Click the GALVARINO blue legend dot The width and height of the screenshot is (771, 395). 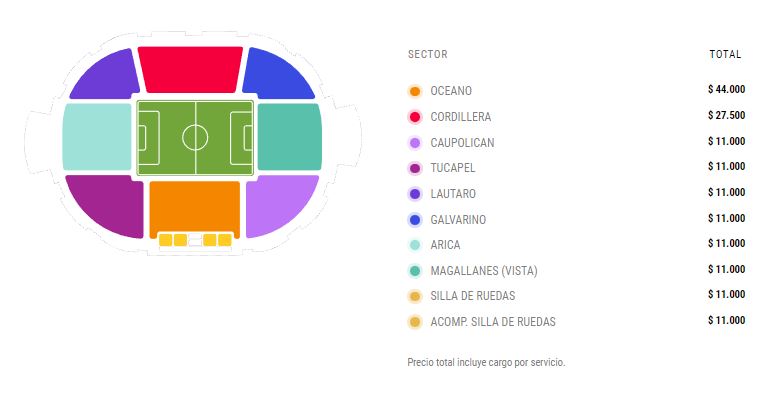415,219
